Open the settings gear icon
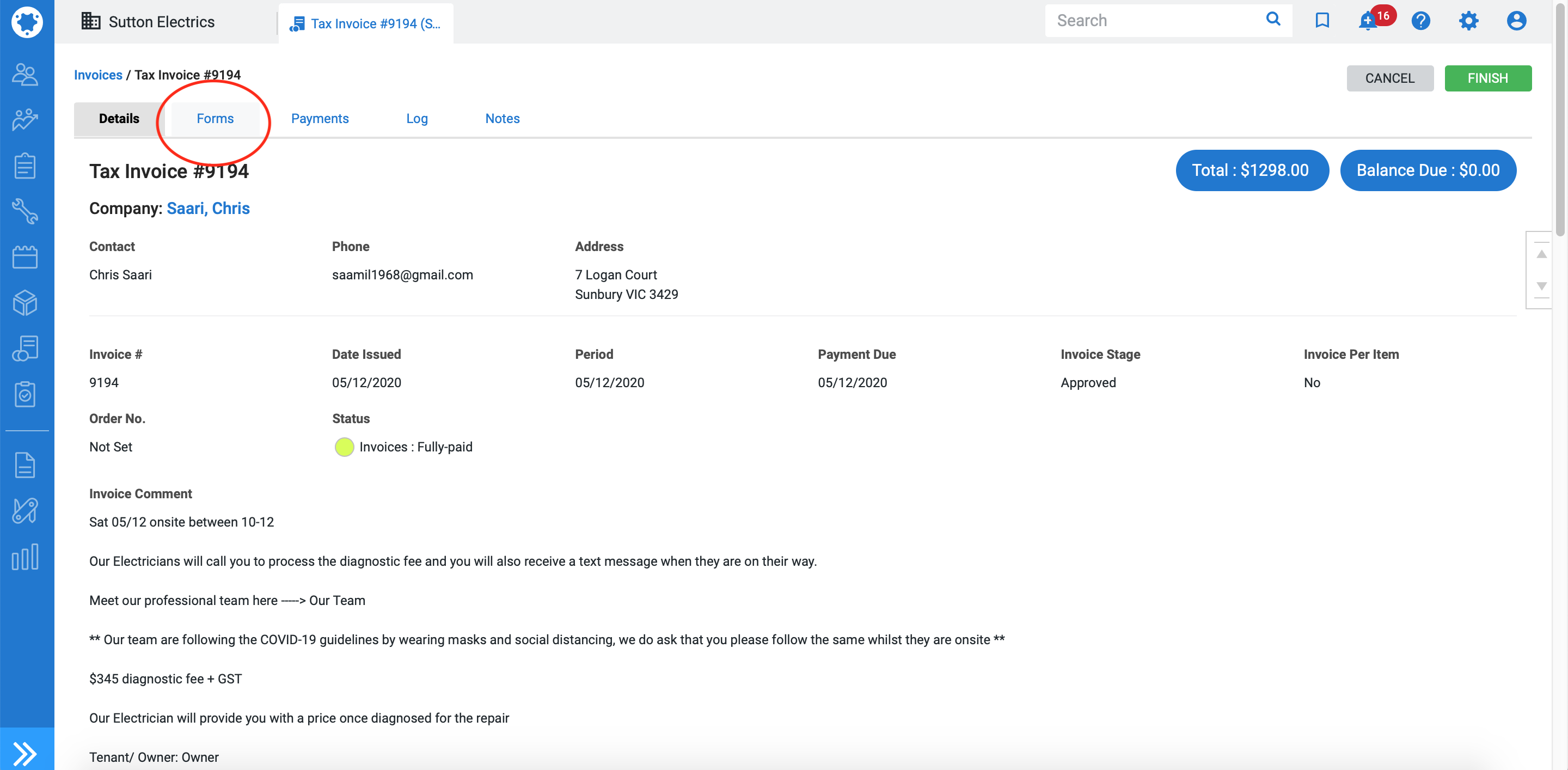The width and height of the screenshot is (1568, 770). click(1468, 21)
